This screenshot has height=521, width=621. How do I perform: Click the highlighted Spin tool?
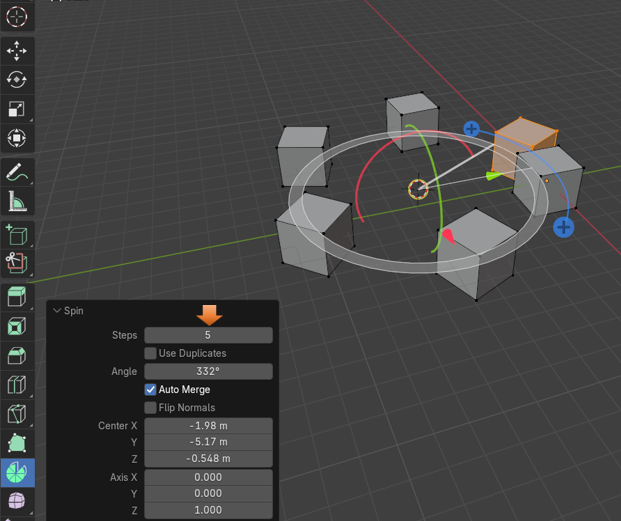pyautogui.click(x=17, y=471)
